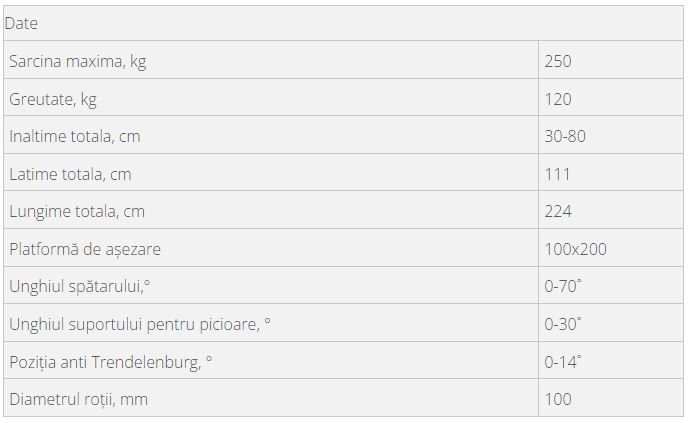Click the Date table header

pos(21,23)
